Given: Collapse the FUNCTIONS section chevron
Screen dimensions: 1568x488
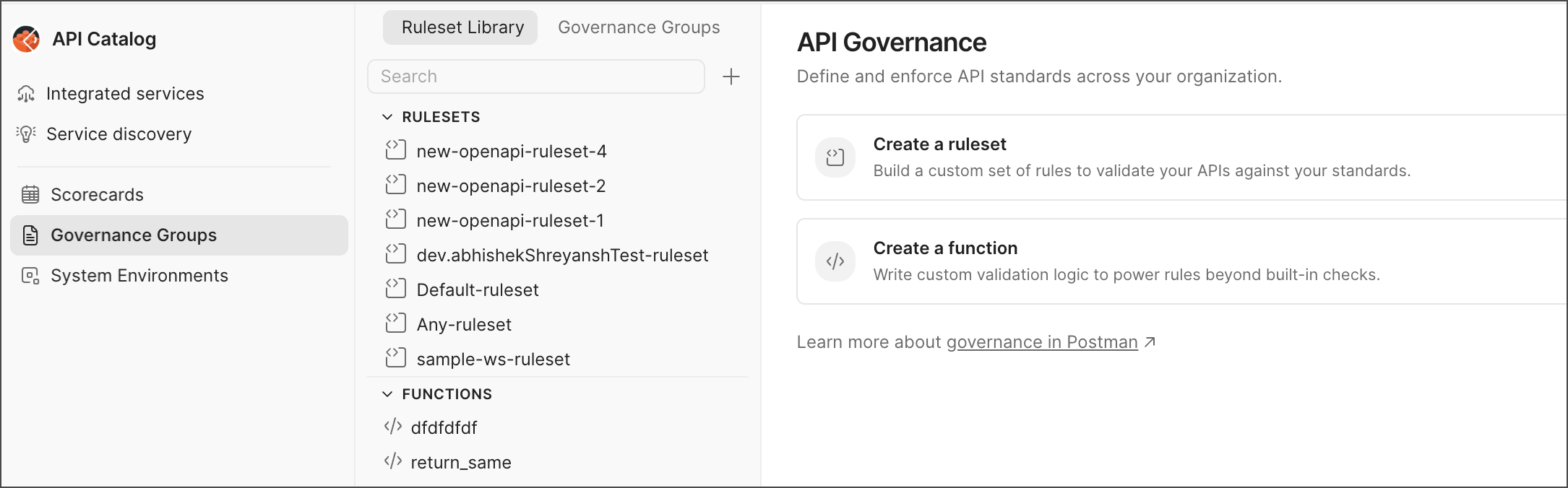Looking at the screenshot, I should (x=387, y=394).
